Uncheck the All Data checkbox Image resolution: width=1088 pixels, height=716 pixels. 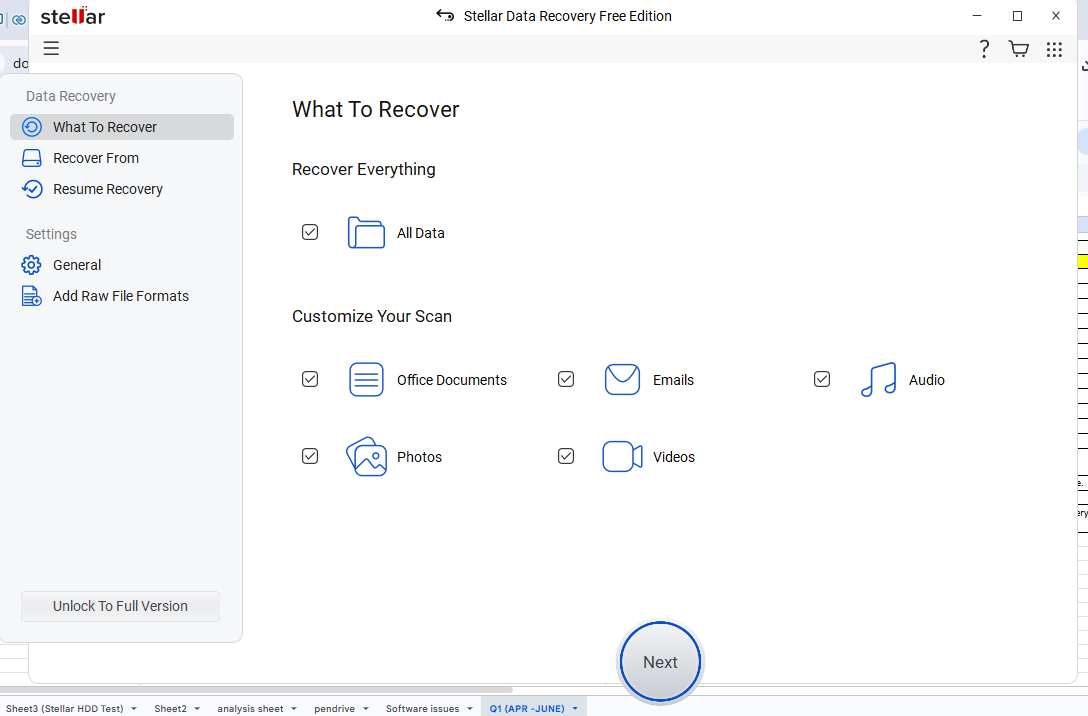310,232
